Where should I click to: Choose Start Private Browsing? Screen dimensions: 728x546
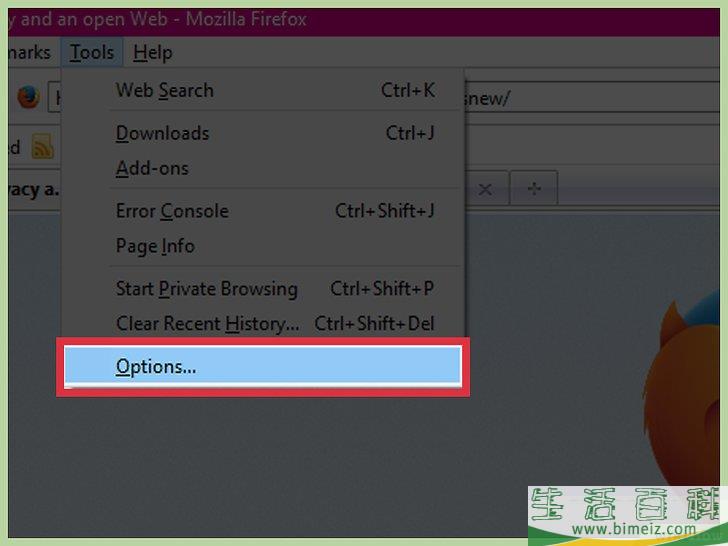tap(263, 288)
